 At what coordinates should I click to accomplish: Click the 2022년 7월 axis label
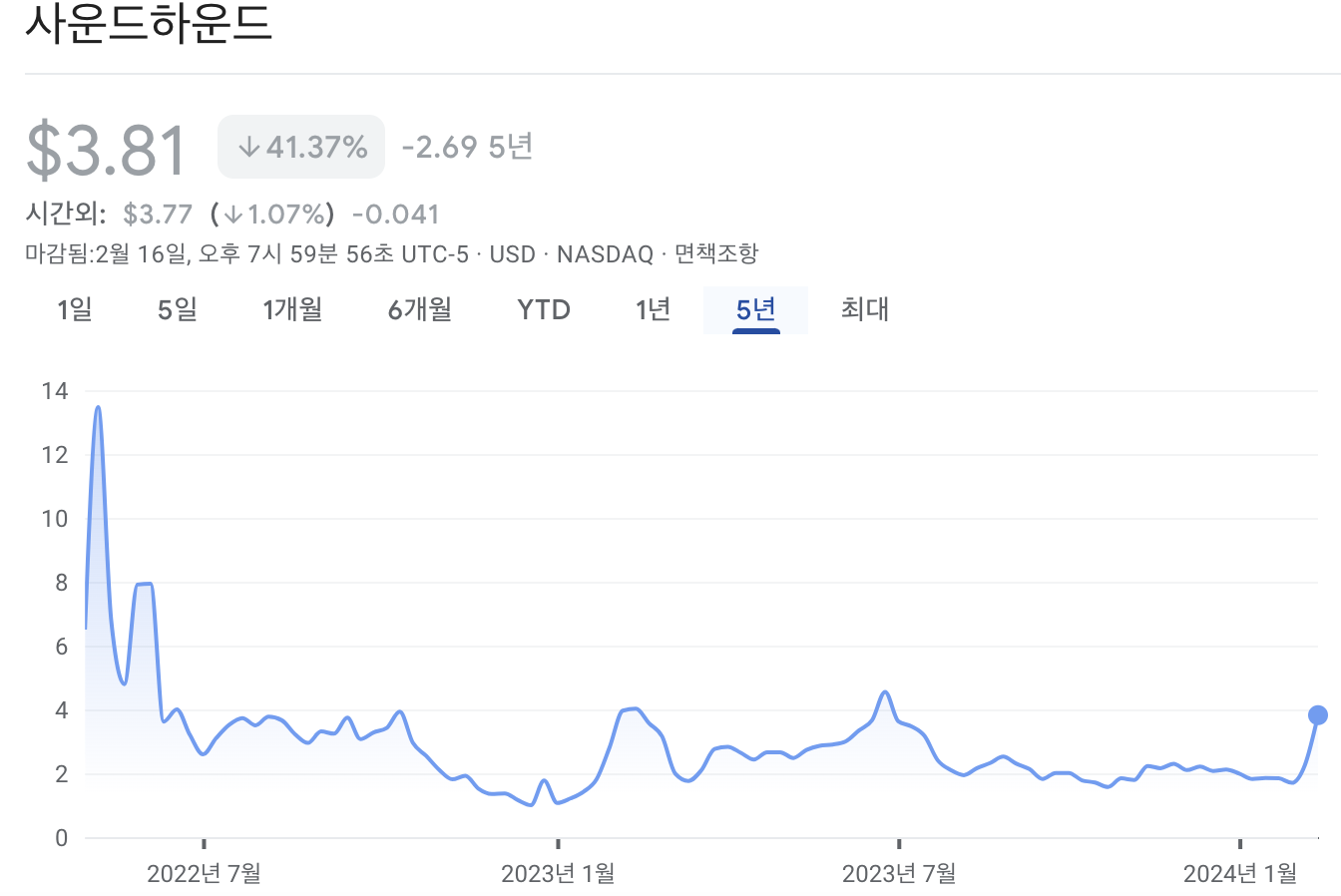(x=205, y=874)
